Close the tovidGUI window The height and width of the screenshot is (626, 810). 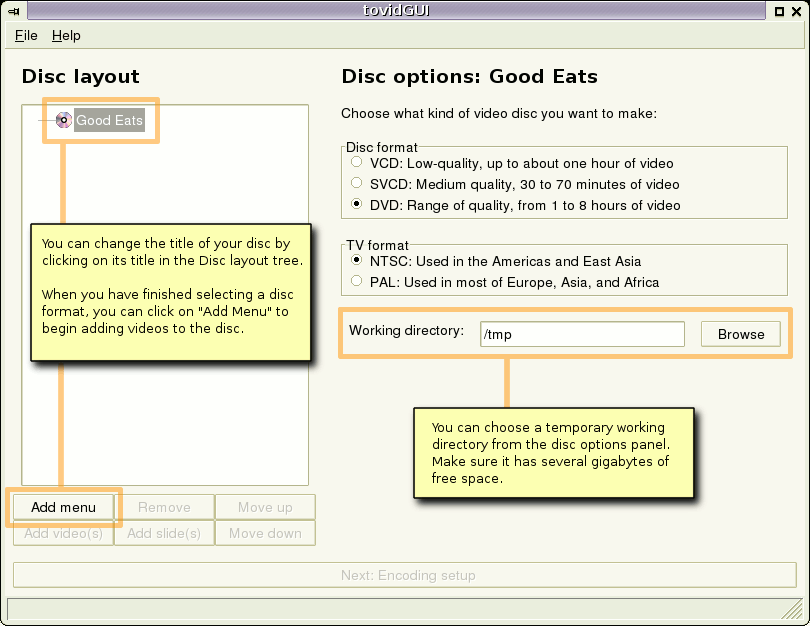pyautogui.click(x=797, y=11)
